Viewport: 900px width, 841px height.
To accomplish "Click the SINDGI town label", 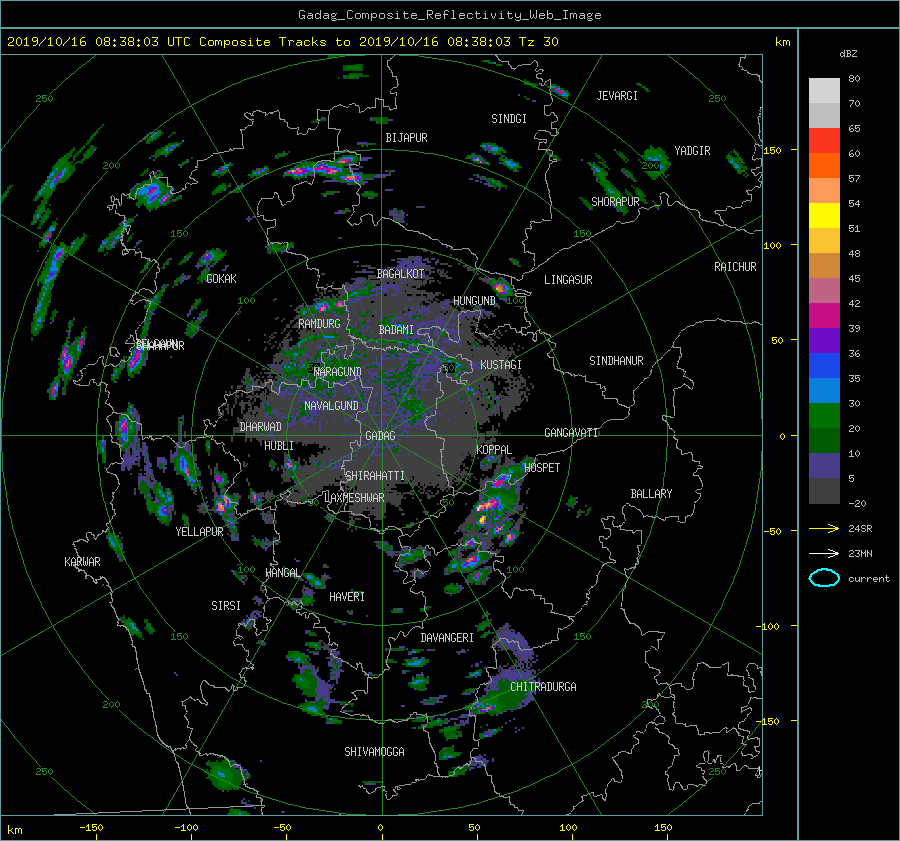I will point(509,119).
